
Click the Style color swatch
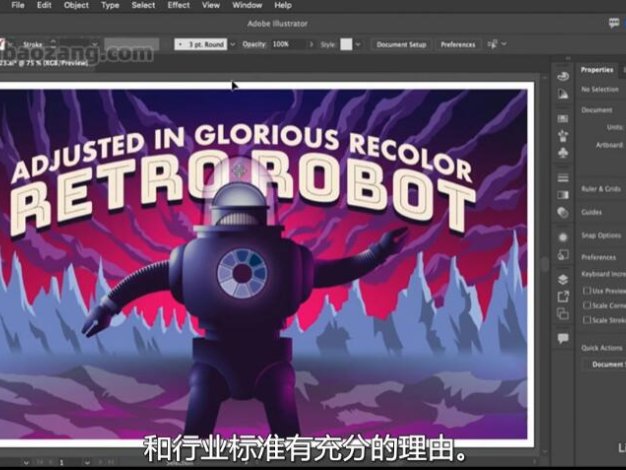pyautogui.click(x=346, y=44)
